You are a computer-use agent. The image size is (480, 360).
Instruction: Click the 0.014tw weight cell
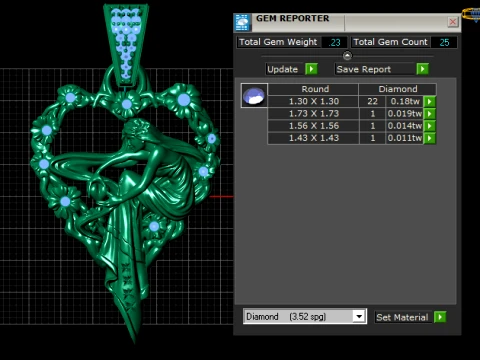pos(405,126)
